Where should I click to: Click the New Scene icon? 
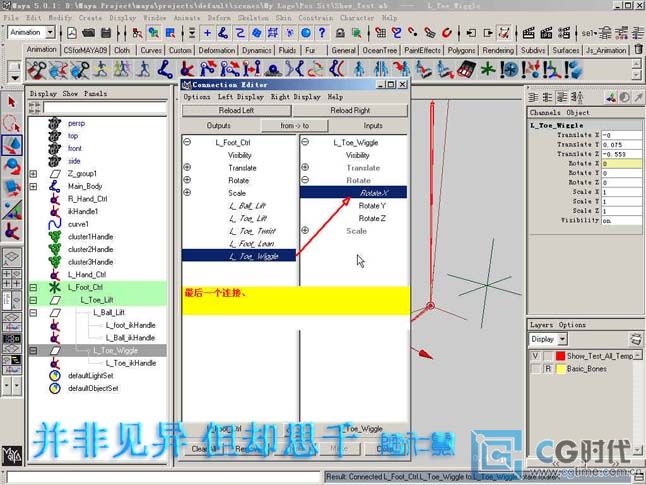coord(72,33)
